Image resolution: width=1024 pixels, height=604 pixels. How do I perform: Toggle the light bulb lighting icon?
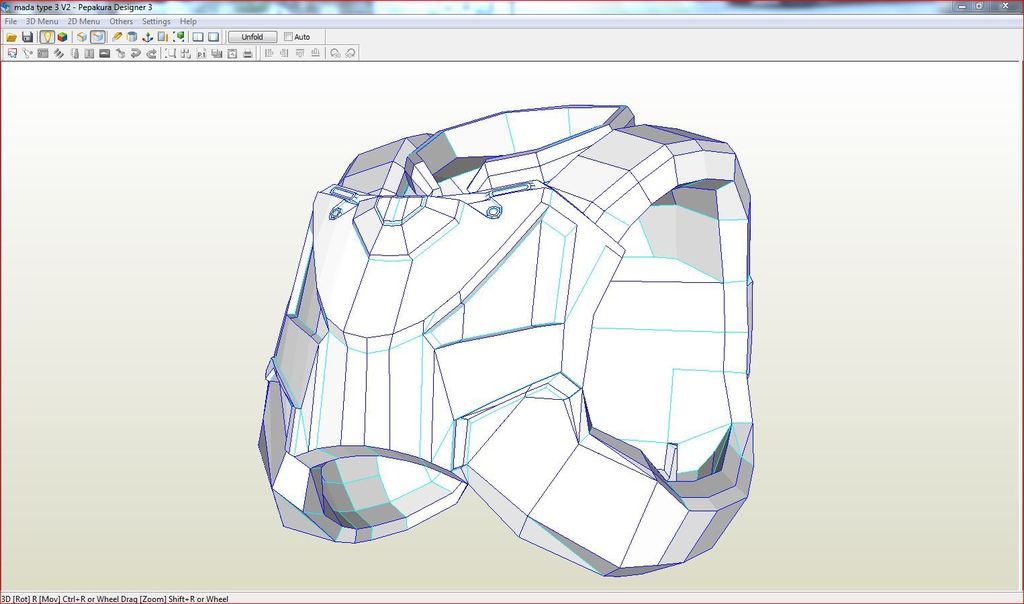coord(46,37)
